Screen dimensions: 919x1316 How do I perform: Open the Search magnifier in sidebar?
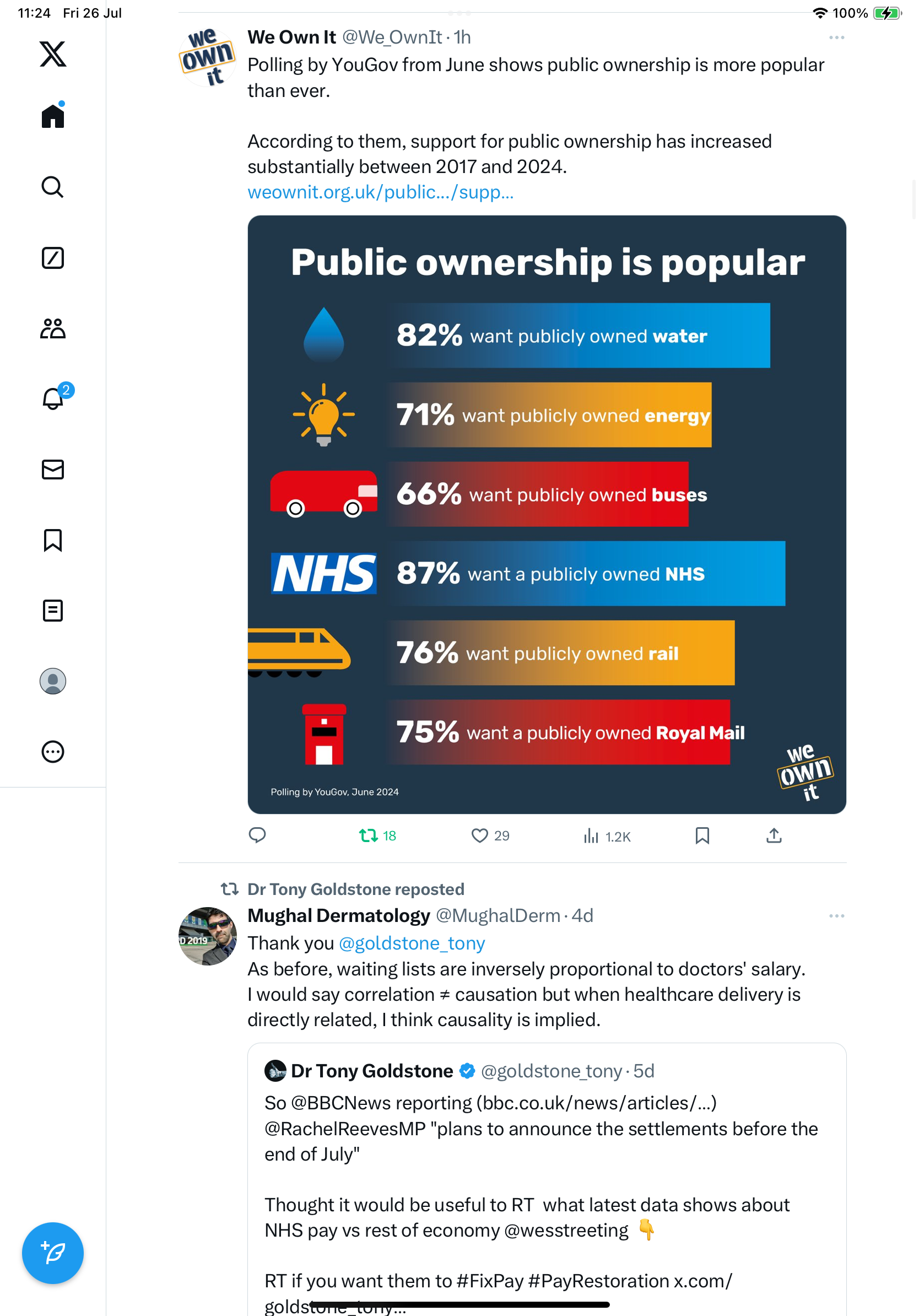tap(53, 187)
